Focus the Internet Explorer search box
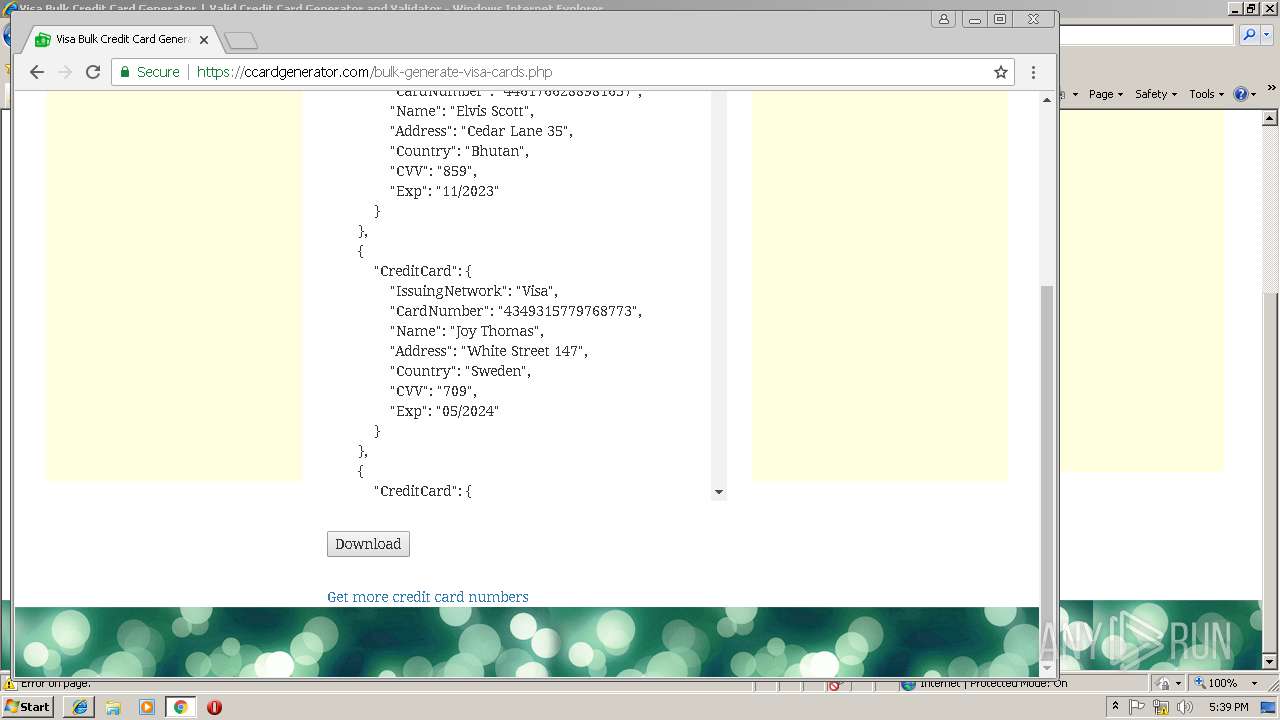 coord(1146,35)
